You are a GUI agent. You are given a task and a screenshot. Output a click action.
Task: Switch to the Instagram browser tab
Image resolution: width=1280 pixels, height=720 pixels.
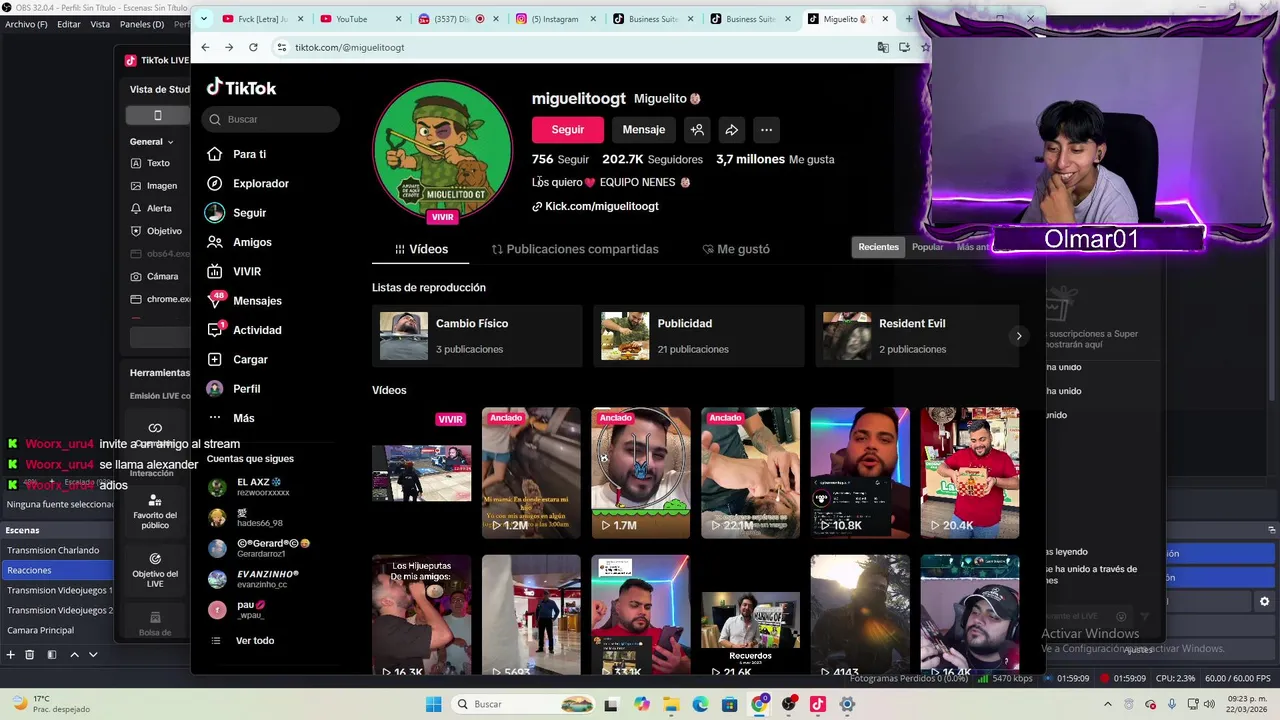[x=555, y=19]
